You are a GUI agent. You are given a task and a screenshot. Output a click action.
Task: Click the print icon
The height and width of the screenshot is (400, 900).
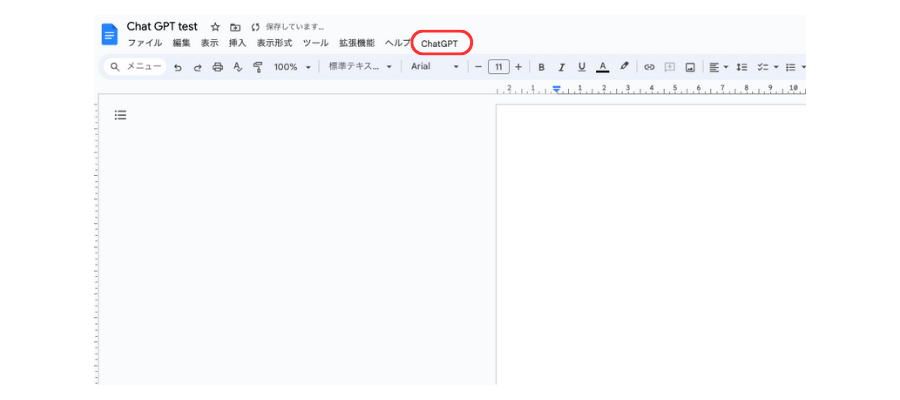coord(218,67)
